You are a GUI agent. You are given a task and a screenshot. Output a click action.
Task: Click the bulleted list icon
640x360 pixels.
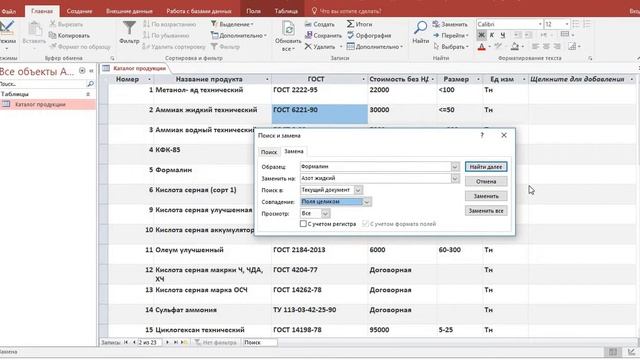tap(576, 24)
